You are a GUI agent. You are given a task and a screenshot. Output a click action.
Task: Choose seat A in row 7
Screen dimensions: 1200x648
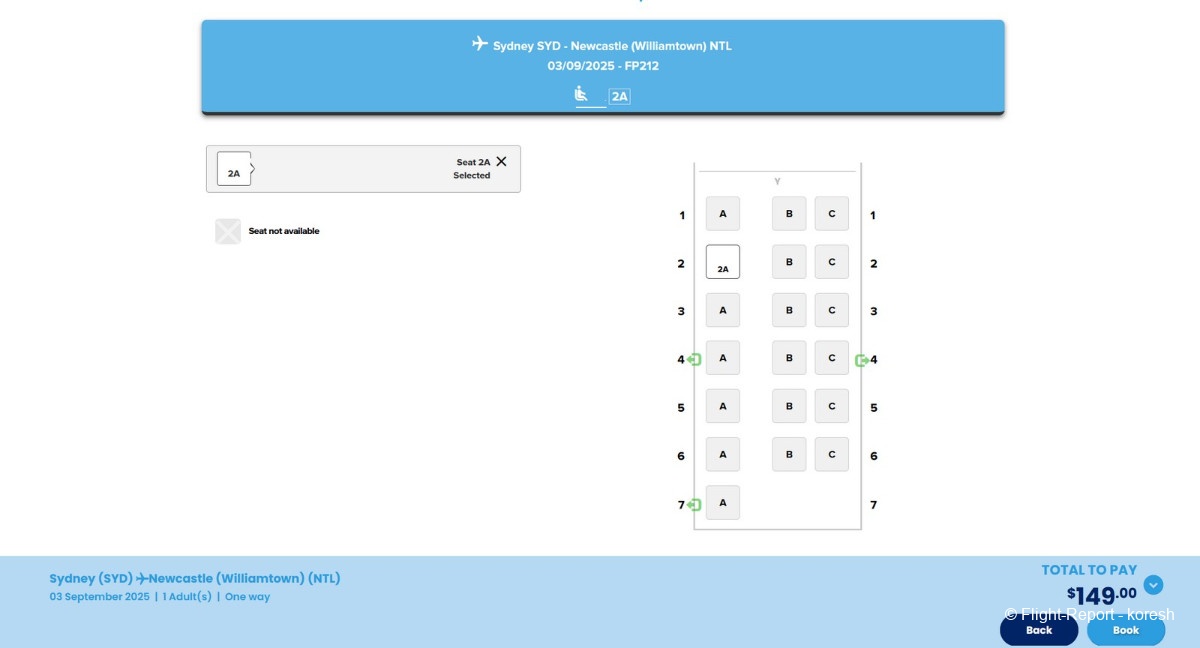723,502
